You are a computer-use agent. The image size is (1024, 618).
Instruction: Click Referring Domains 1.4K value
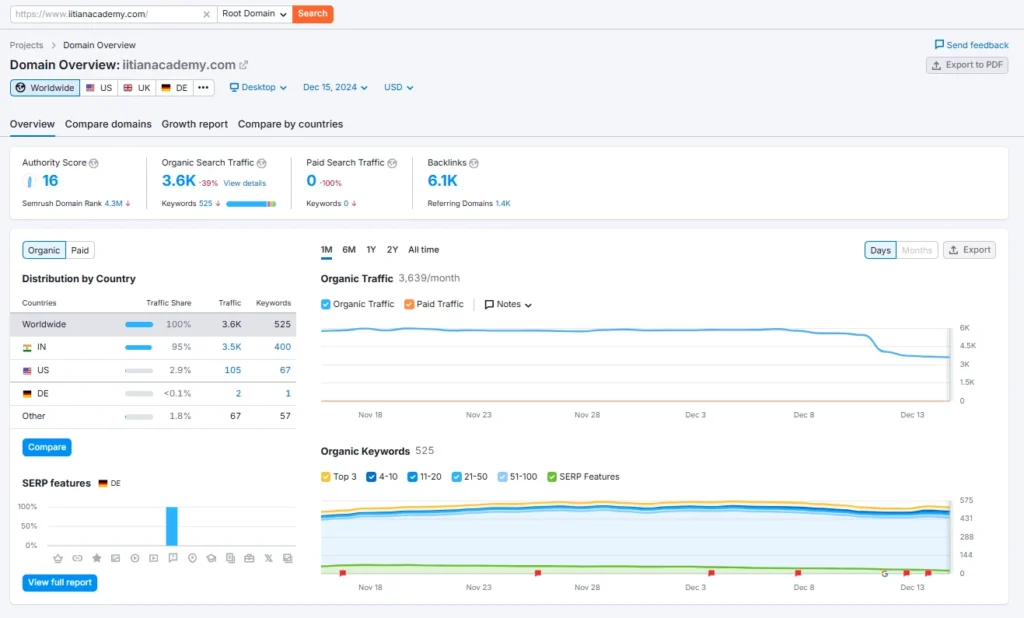pyautogui.click(x=503, y=204)
